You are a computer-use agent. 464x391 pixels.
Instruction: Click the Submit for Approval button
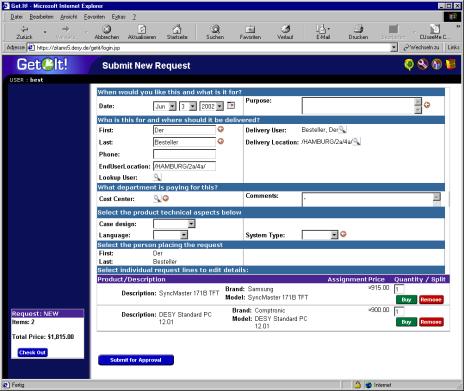(x=136, y=360)
